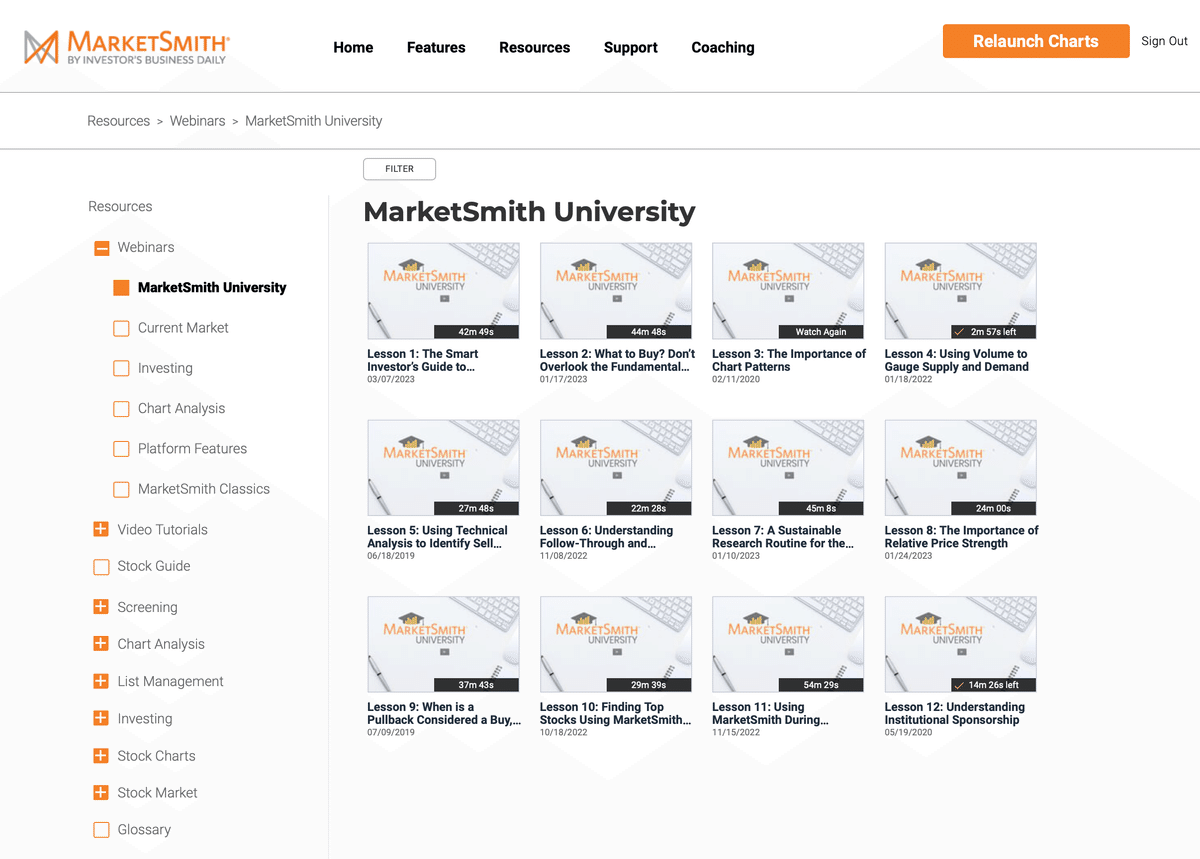
Task: Expand the Investing section near sidebar bottom
Action: tap(101, 718)
